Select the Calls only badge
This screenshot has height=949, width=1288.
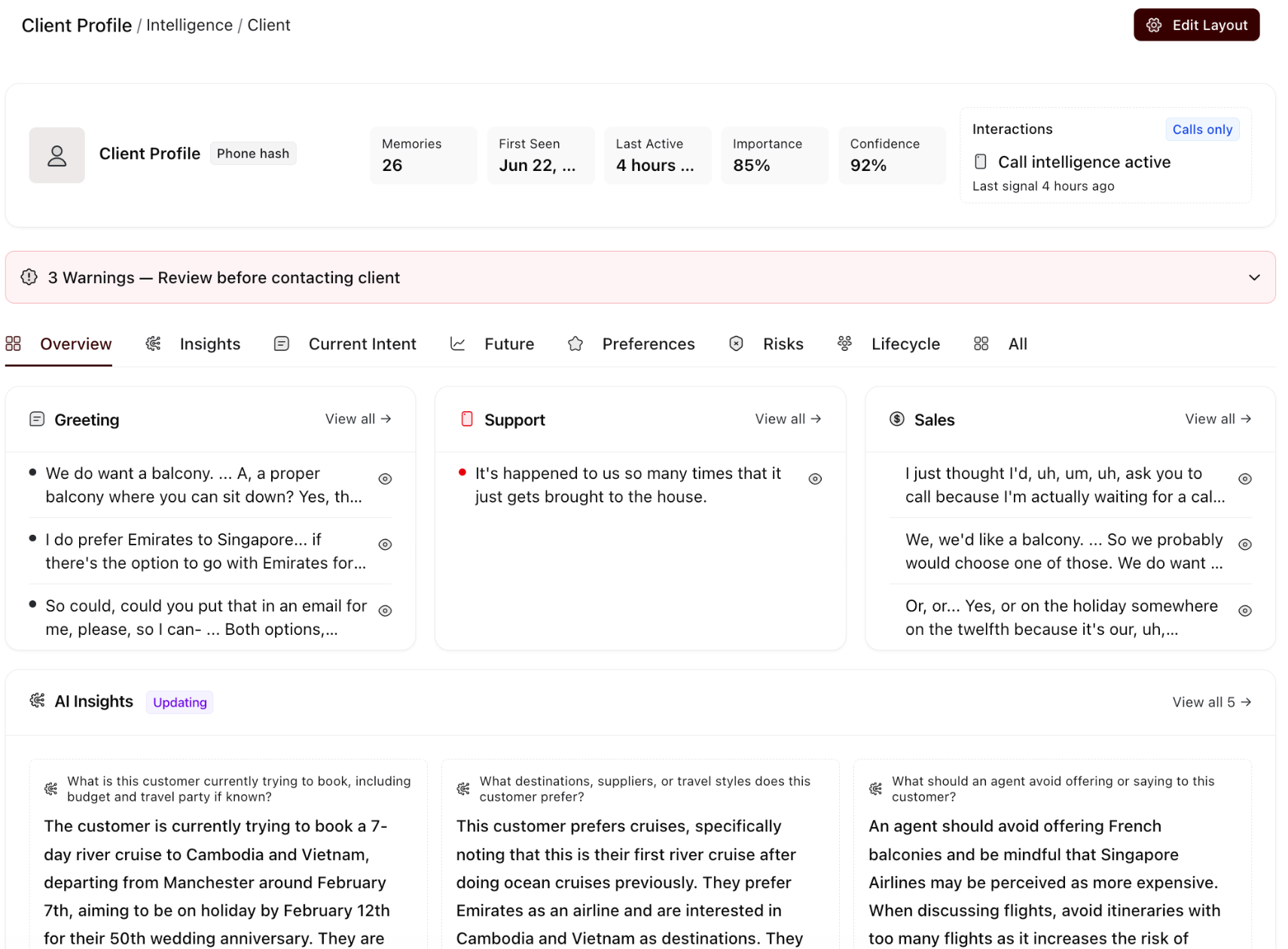click(1201, 129)
